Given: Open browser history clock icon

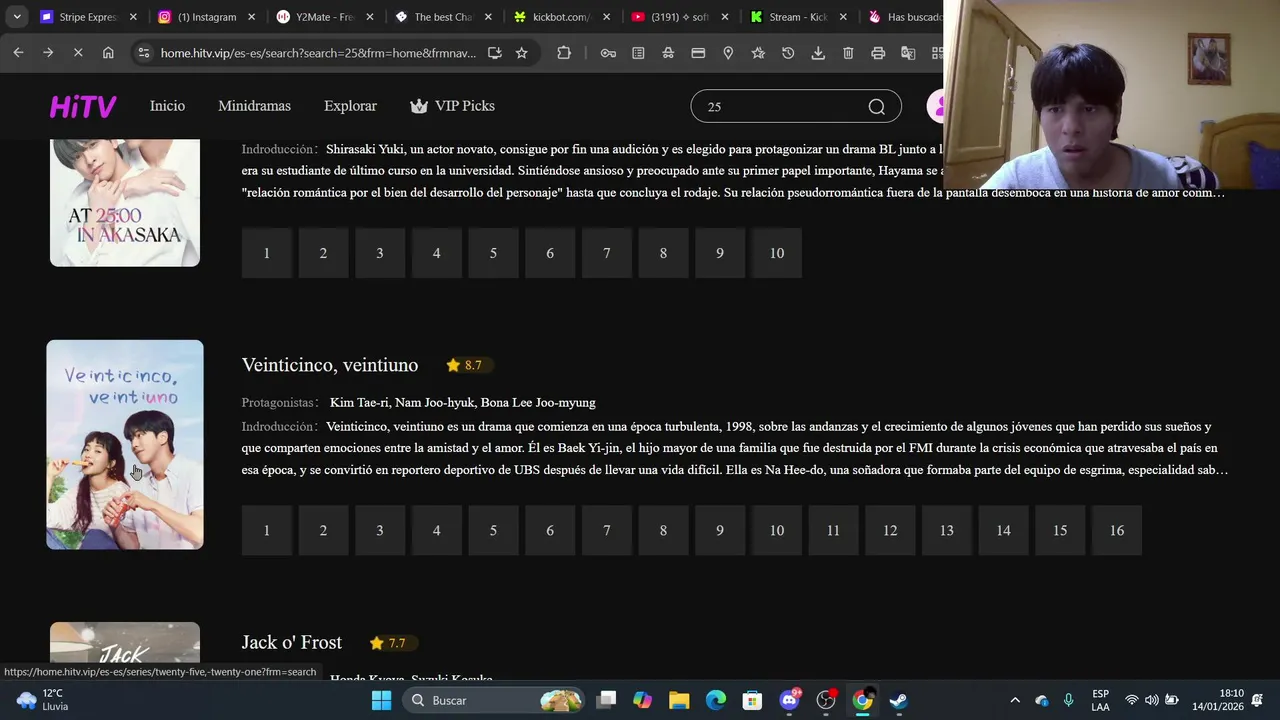Looking at the screenshot, I should point(788,53).
